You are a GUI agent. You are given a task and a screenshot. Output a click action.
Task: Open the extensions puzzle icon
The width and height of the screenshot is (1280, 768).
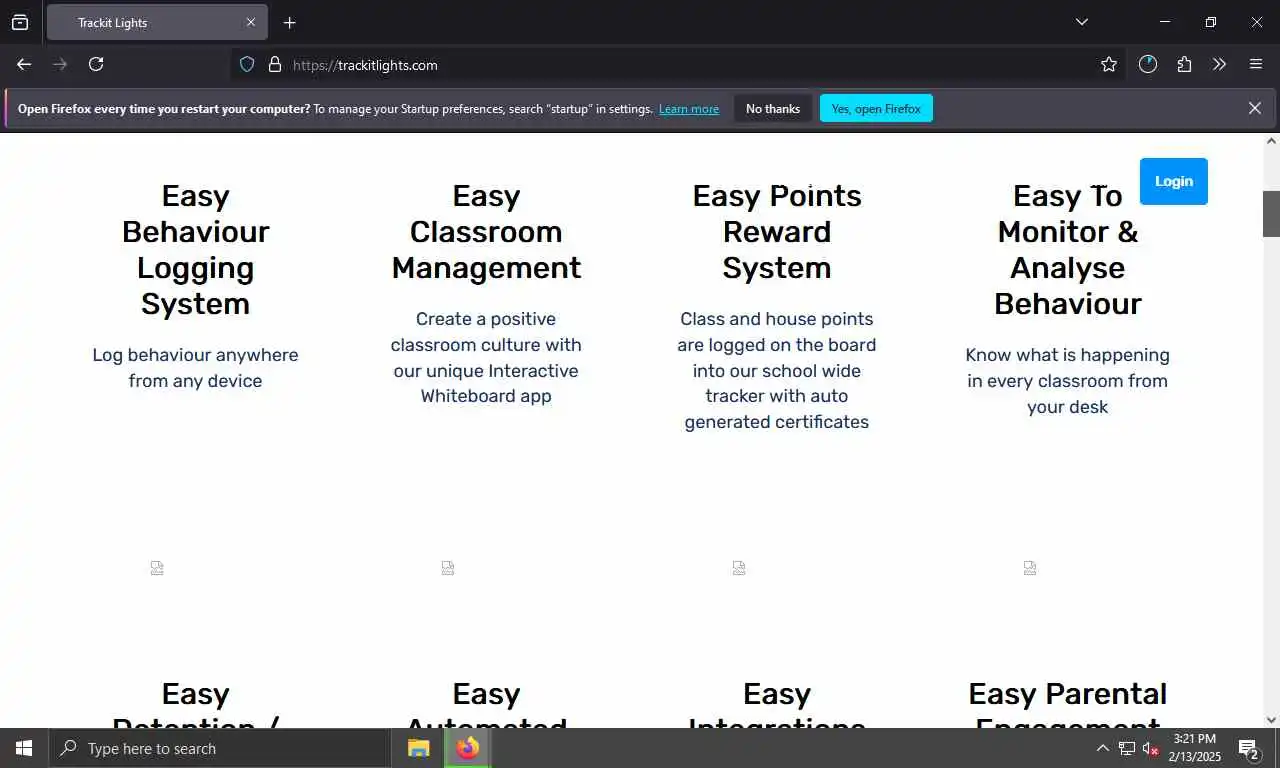(x=1184, y=65)
